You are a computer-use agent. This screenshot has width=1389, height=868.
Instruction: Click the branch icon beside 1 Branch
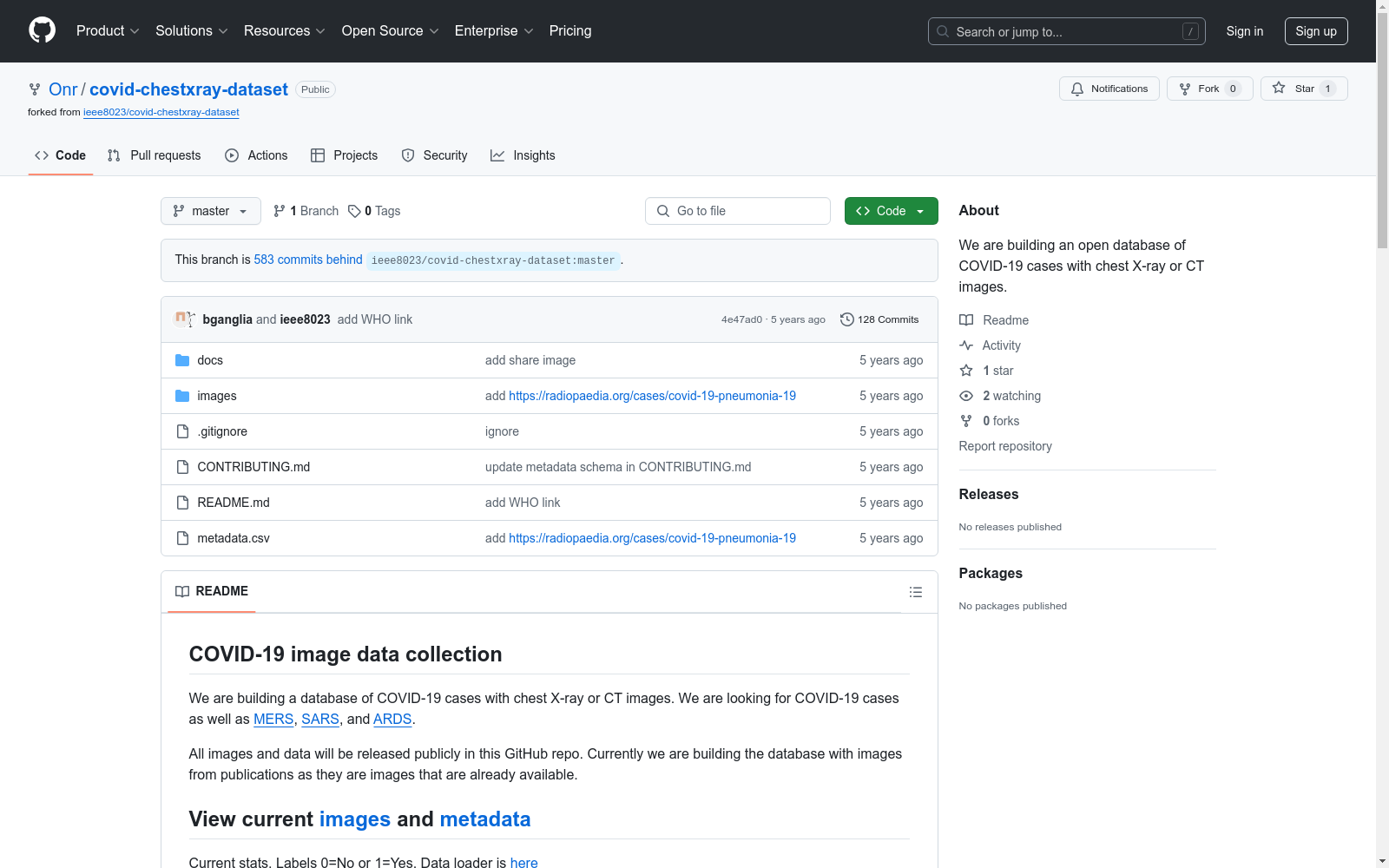(280, 211)
